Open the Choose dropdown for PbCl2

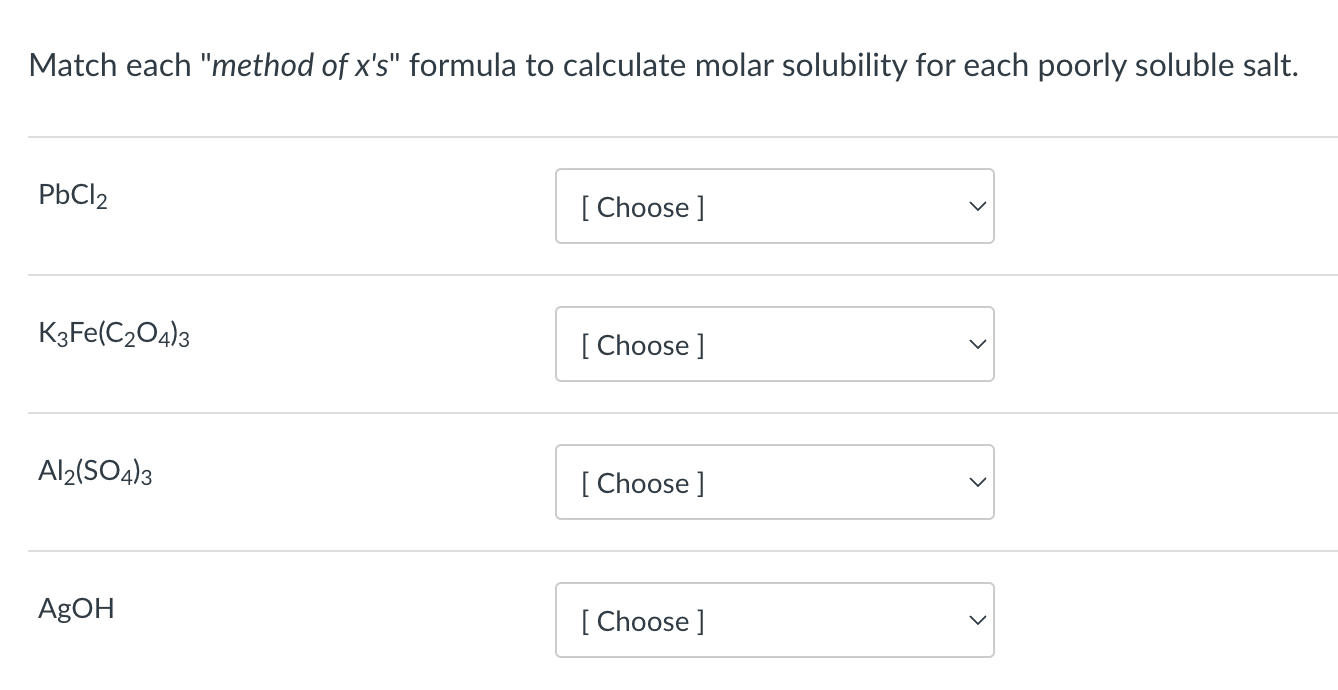(775, 206)
